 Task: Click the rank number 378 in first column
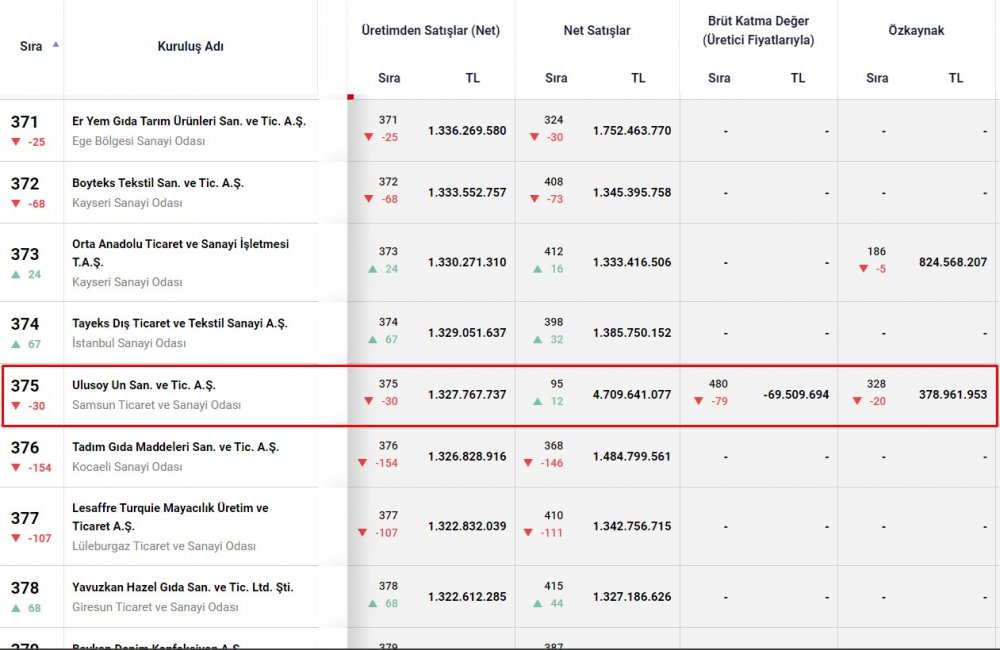(x=25, y=587)
